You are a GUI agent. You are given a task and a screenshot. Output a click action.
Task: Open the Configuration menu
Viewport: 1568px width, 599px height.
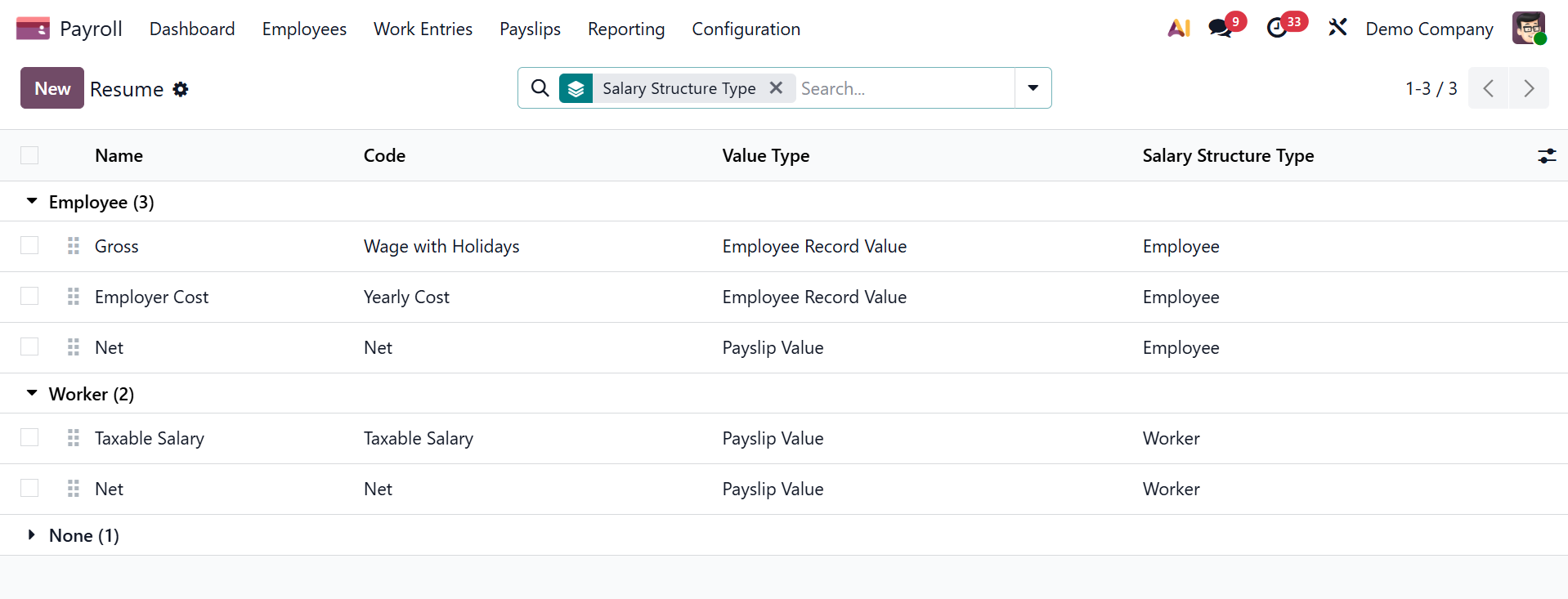[x=746, y=29]
